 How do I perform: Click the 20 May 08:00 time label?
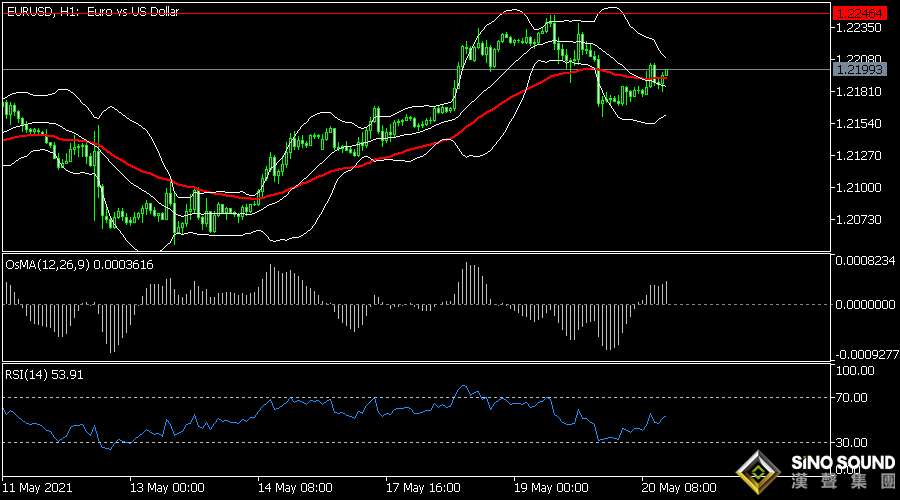tap(678, 489)
